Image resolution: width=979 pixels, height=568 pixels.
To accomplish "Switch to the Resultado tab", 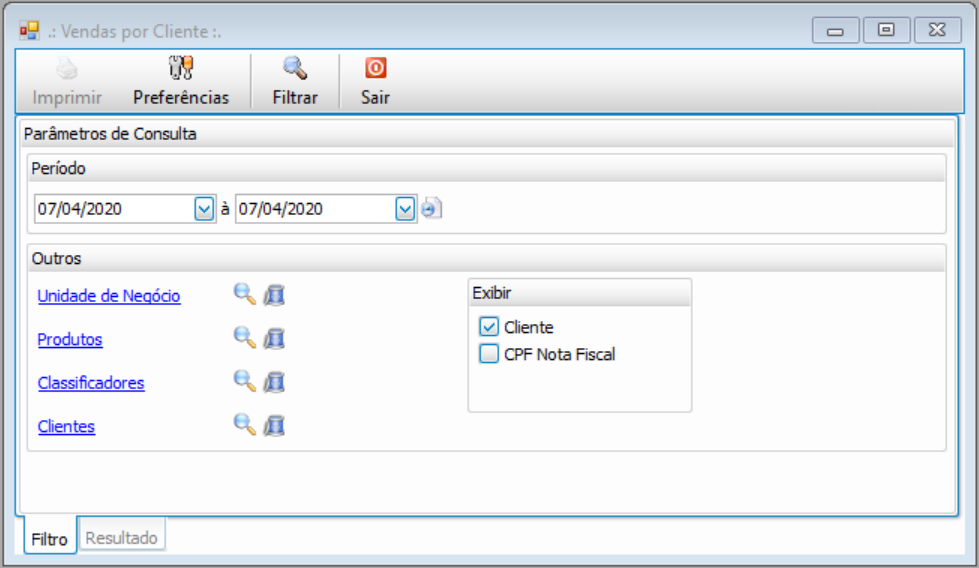I will click(122, 537).
